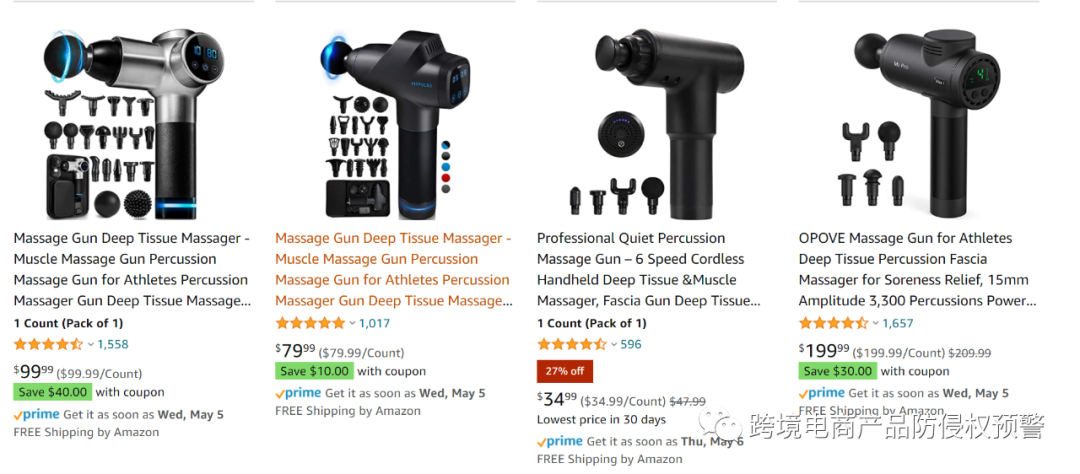Click the star rating of the $79.99 item
This screenshot has height=474, width=1080.
(311, 323)
